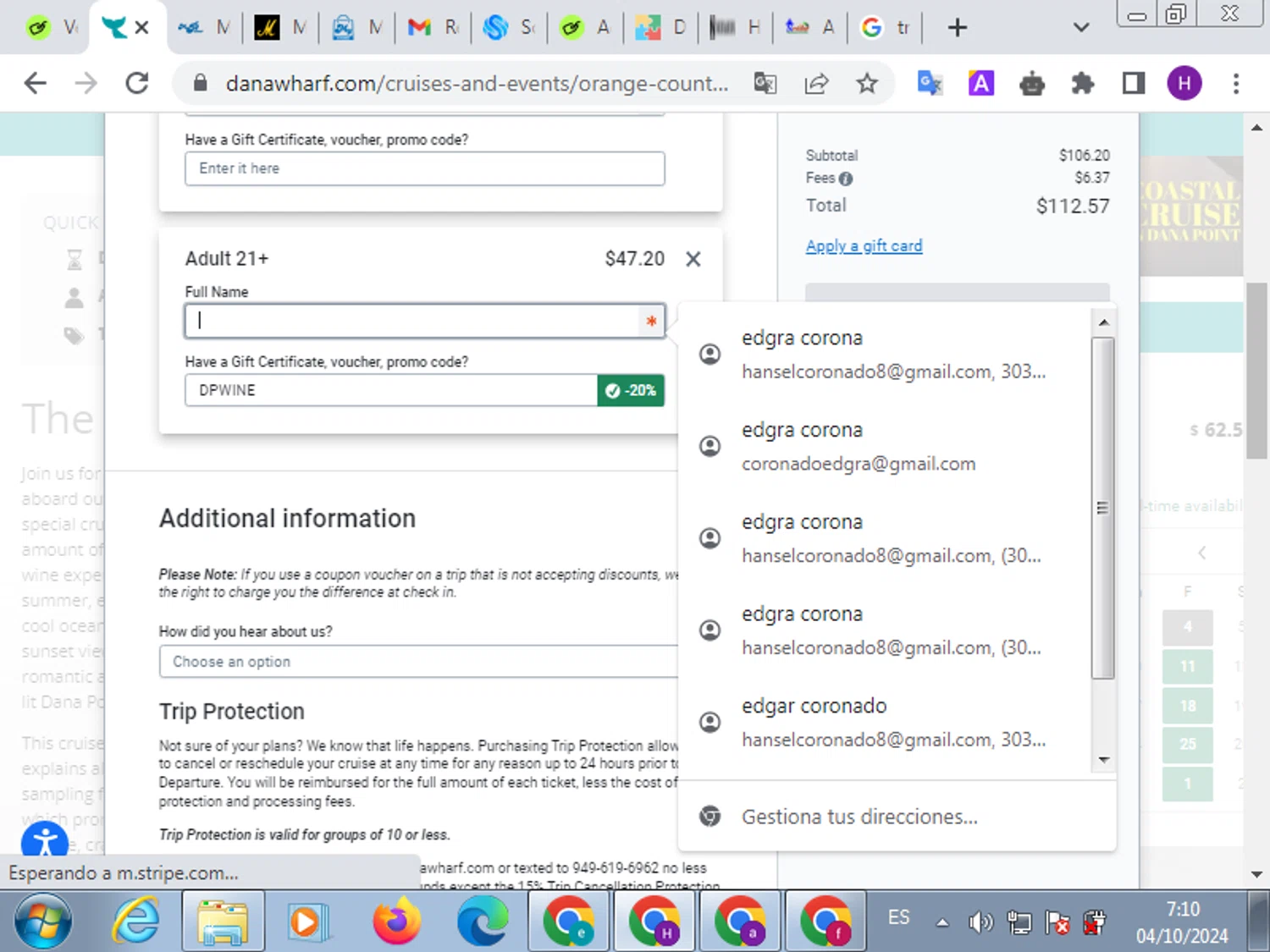Show the Fees info tooltip

click(846, 179)
